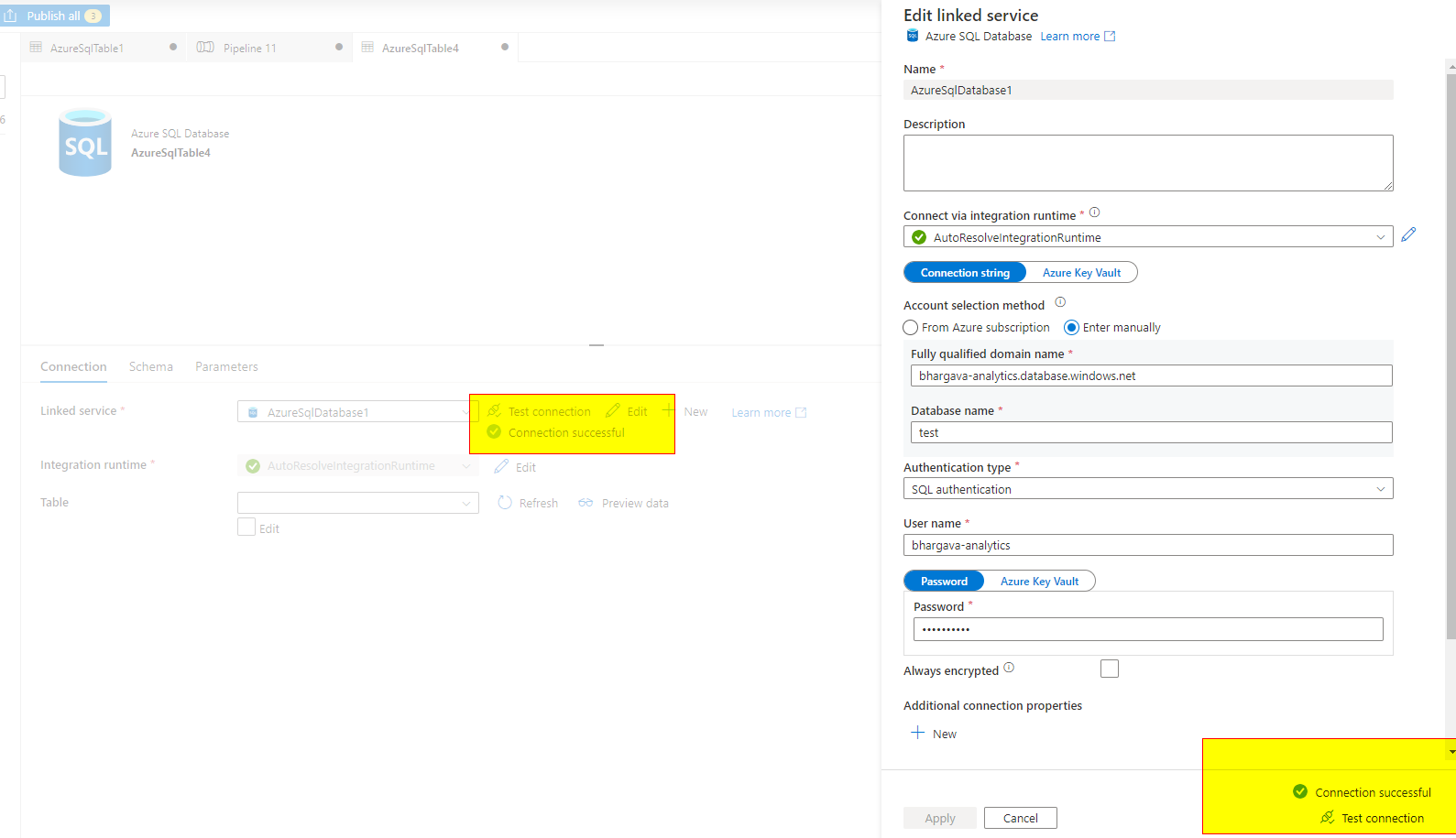The image size is (1456, 838).
Task: Switch to Azure Key Vault connection option
Action: point(1081,272)
